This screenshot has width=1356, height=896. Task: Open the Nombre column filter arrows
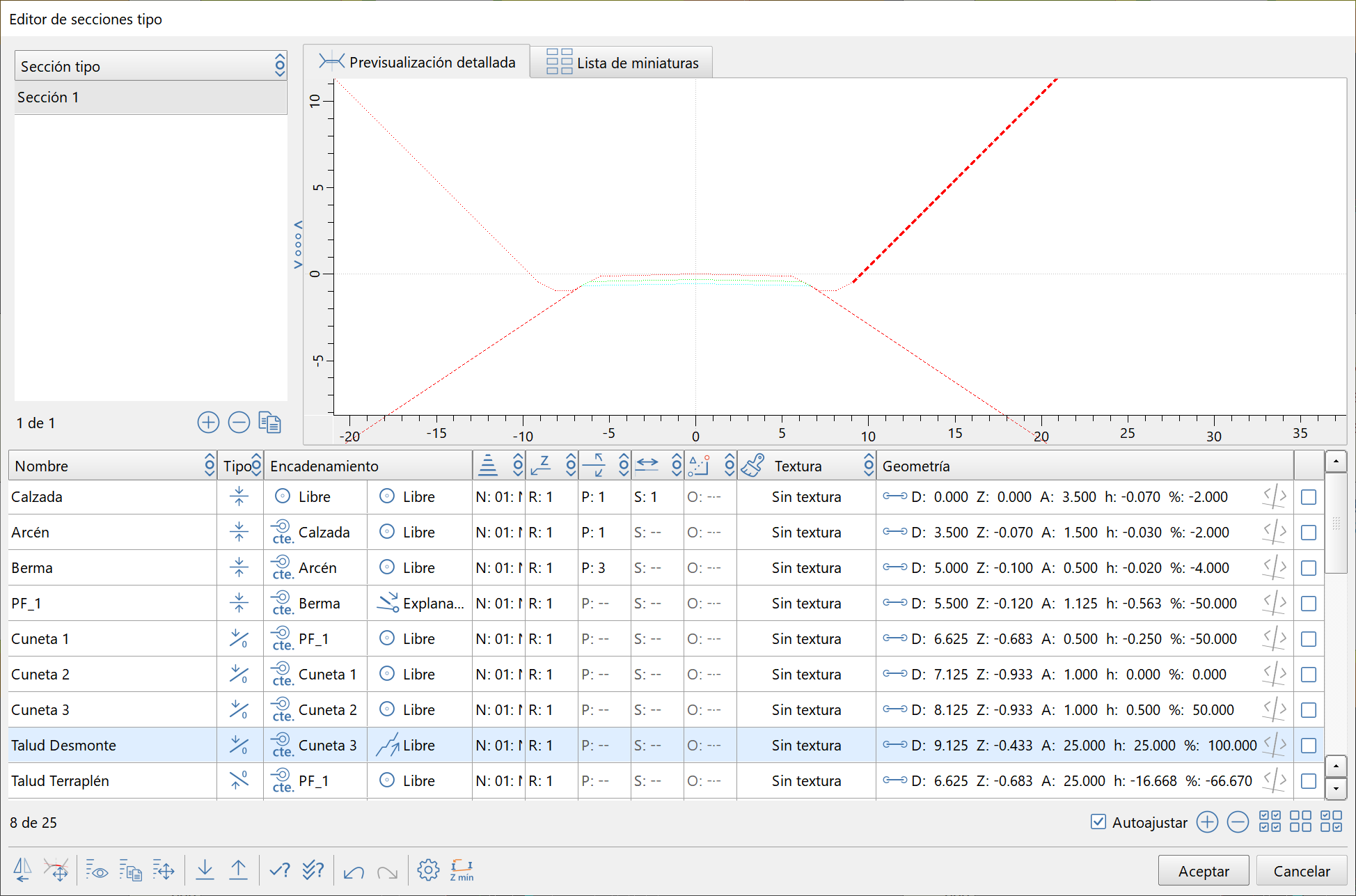[x=209, y=466]
